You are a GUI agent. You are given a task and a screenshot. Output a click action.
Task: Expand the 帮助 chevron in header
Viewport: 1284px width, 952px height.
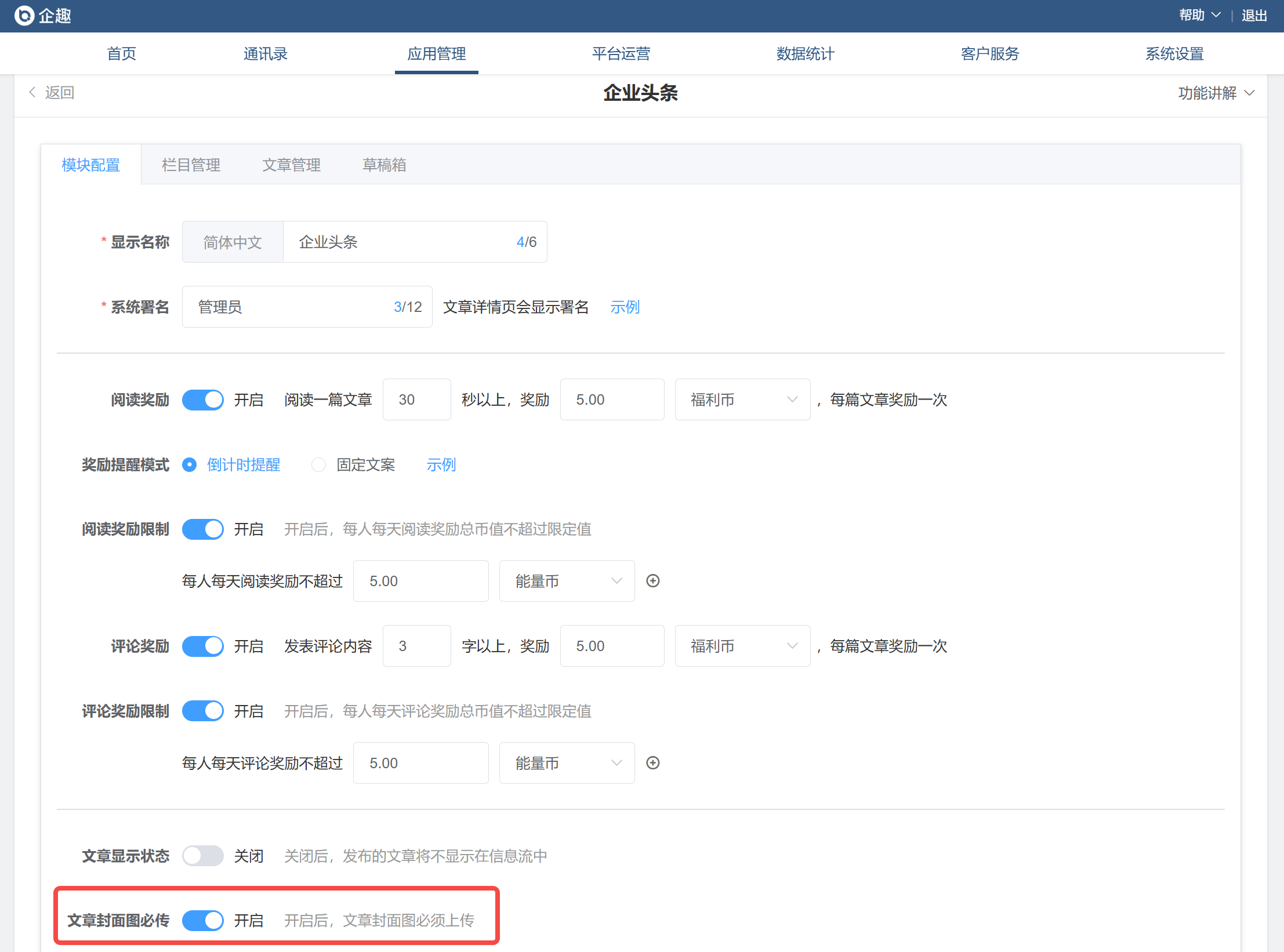pyautogui.click(x=1216, y=16)
